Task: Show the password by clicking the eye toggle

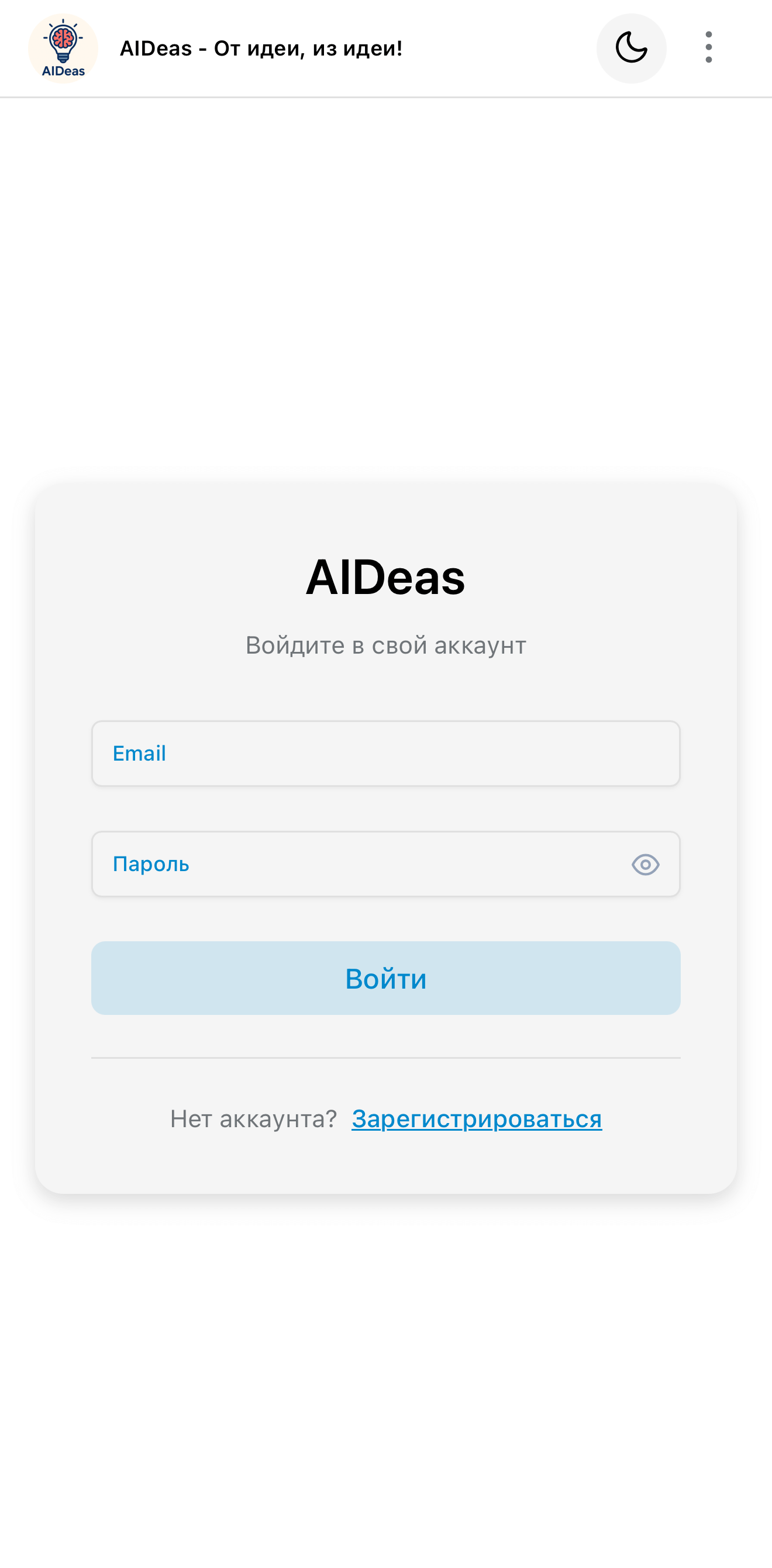Action: pos(645,864)
